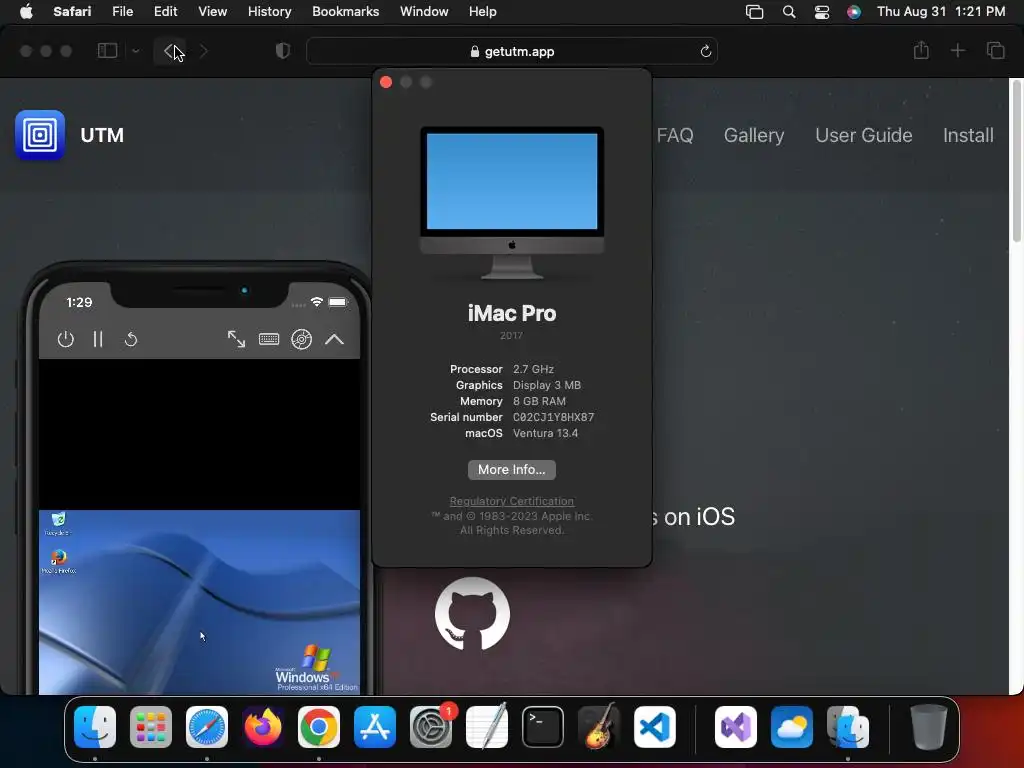
Task: Open a new tab with plus button
Action: pyautogui.click(x=957, y=50)
